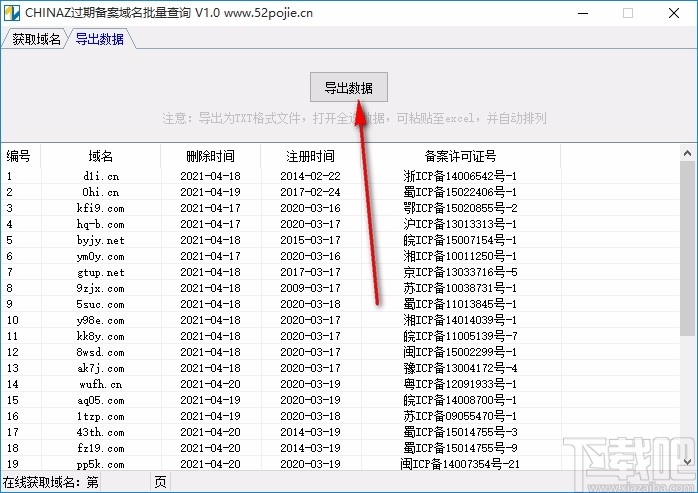698x493 pixels.
Task: Select domain byjy.net
Action: (101, 240)
